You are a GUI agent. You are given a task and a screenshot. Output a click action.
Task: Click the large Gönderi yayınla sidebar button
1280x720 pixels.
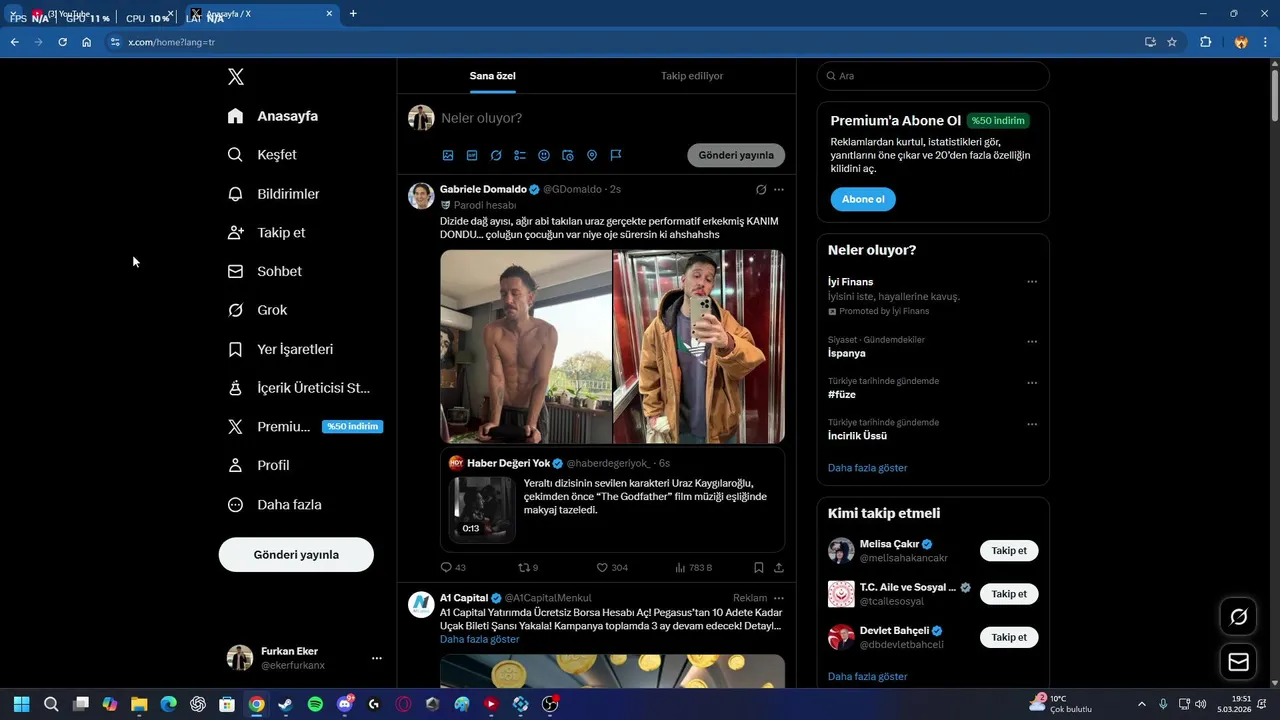coord(296,555)
